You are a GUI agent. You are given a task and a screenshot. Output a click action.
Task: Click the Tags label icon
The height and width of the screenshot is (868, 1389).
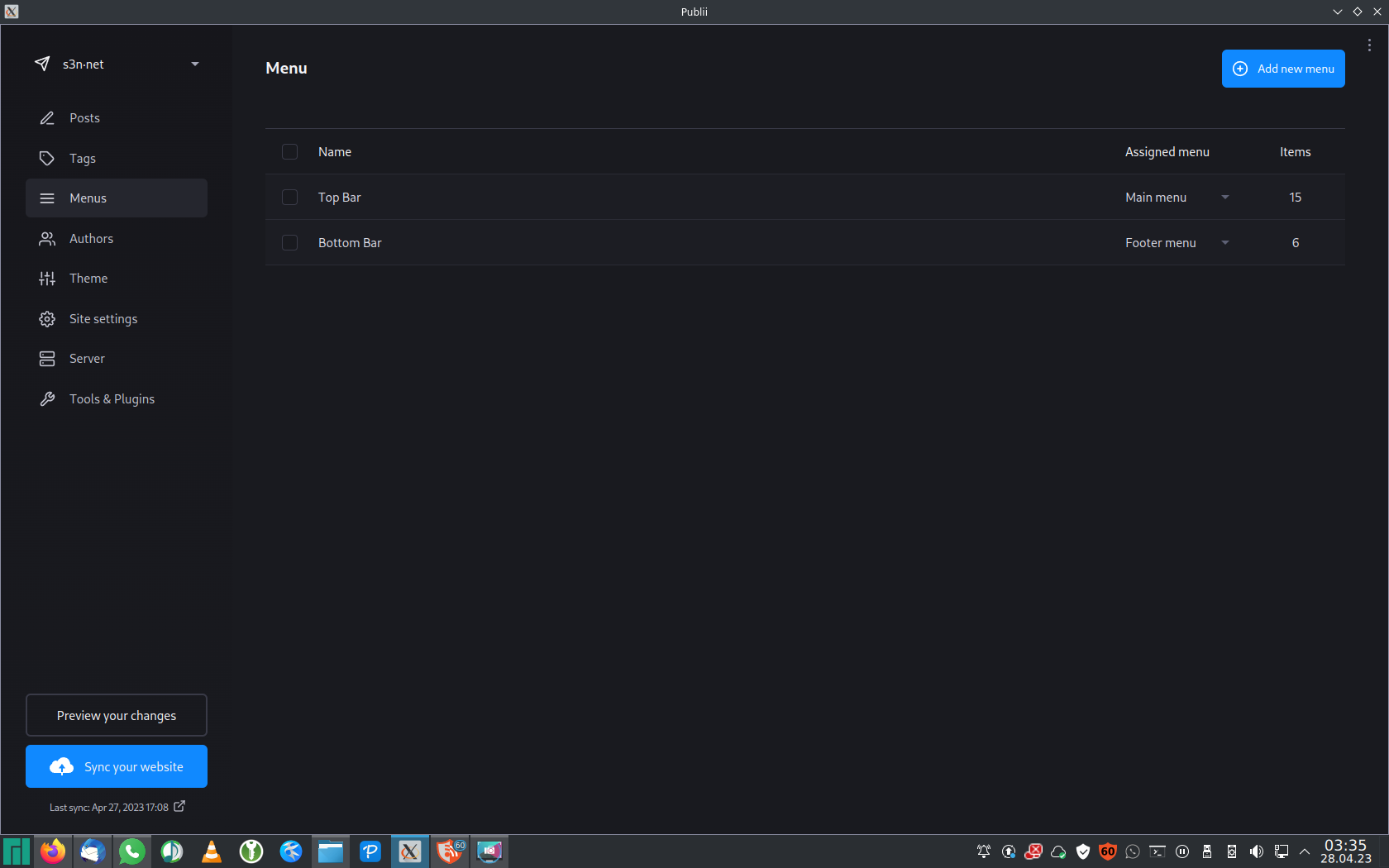coord(47,159)
